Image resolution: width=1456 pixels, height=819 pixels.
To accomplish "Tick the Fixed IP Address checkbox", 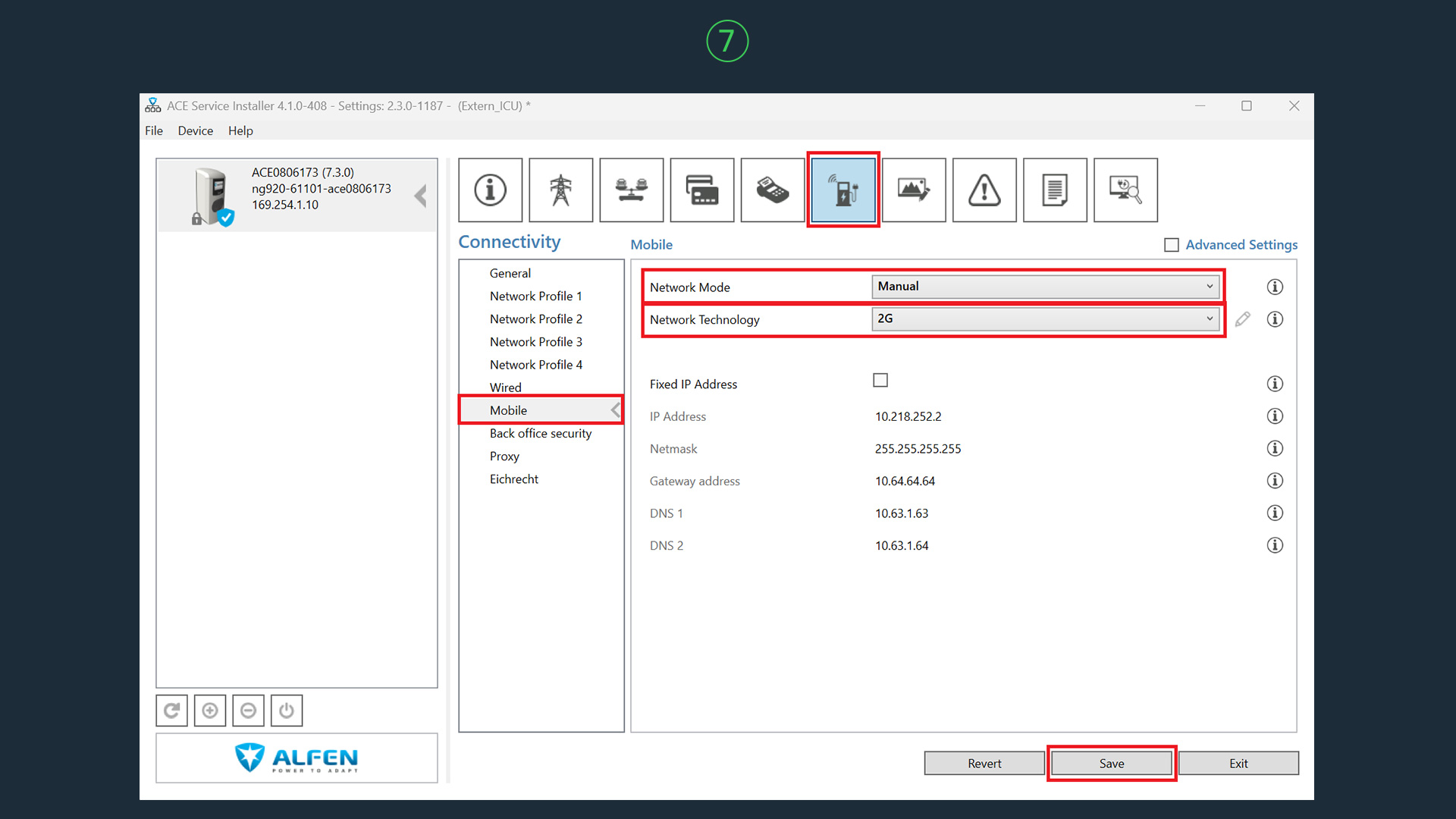I will coord(880,380).
